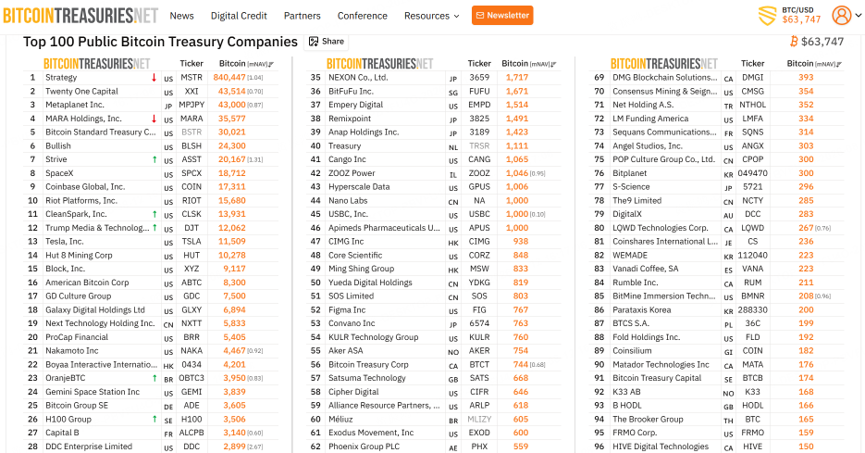Click the MSTR ticker cell
This screenshot has width=865, height=453.
[191, 78]
